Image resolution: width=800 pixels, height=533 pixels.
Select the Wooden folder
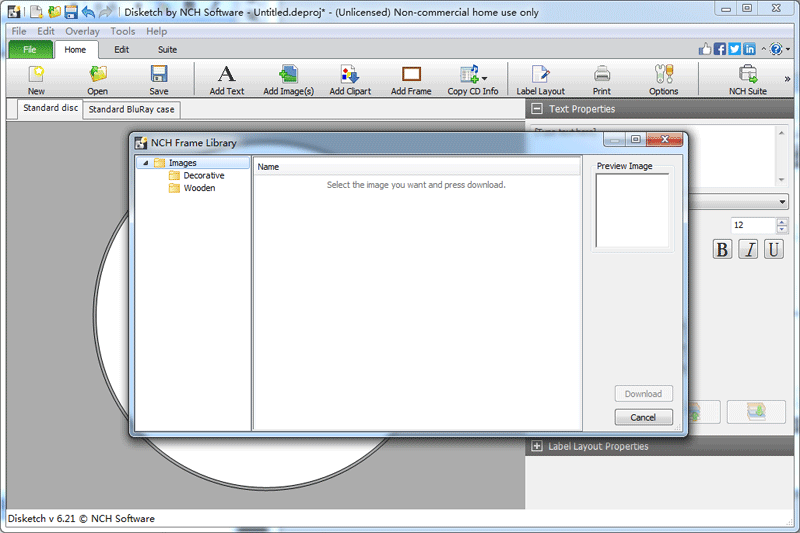pyautogui.click(x=192, y=188)
